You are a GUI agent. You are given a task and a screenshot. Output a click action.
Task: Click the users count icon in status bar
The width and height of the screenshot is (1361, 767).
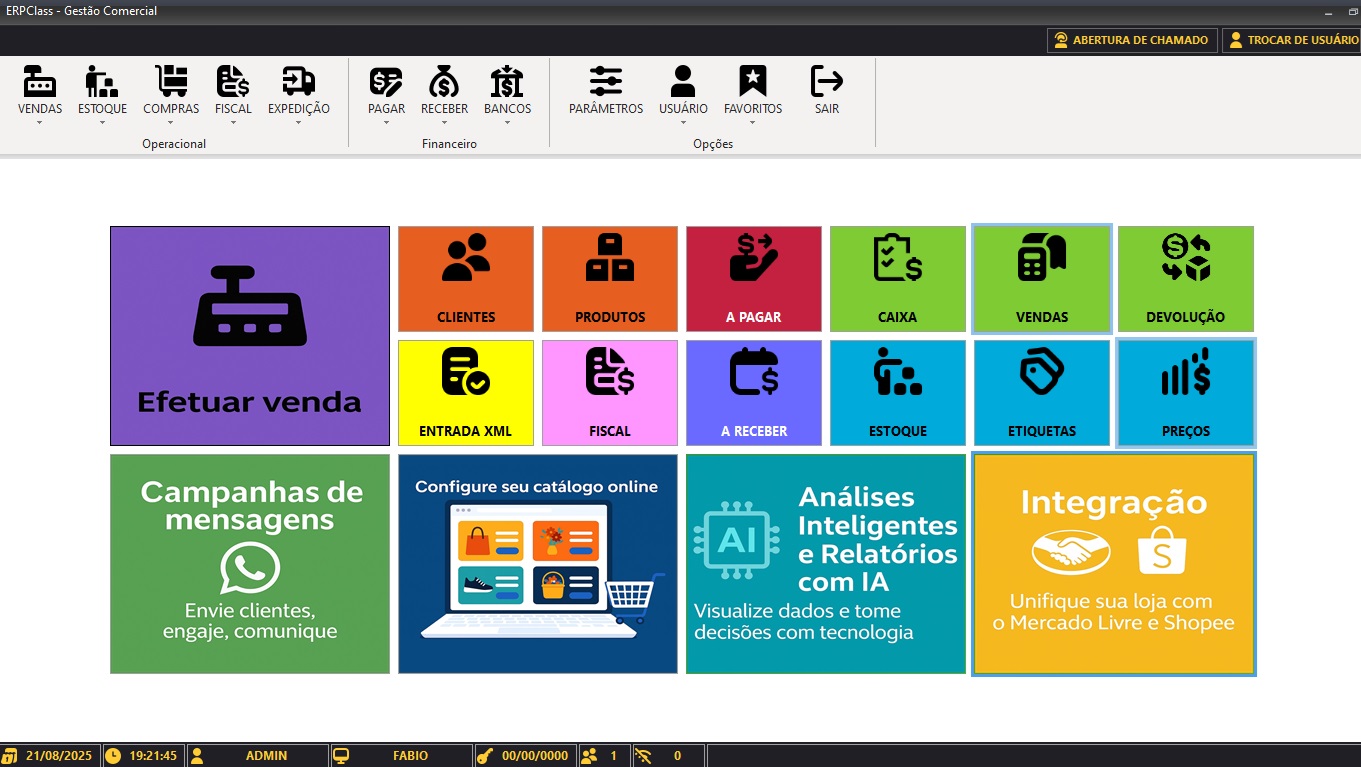click(589, 756)
